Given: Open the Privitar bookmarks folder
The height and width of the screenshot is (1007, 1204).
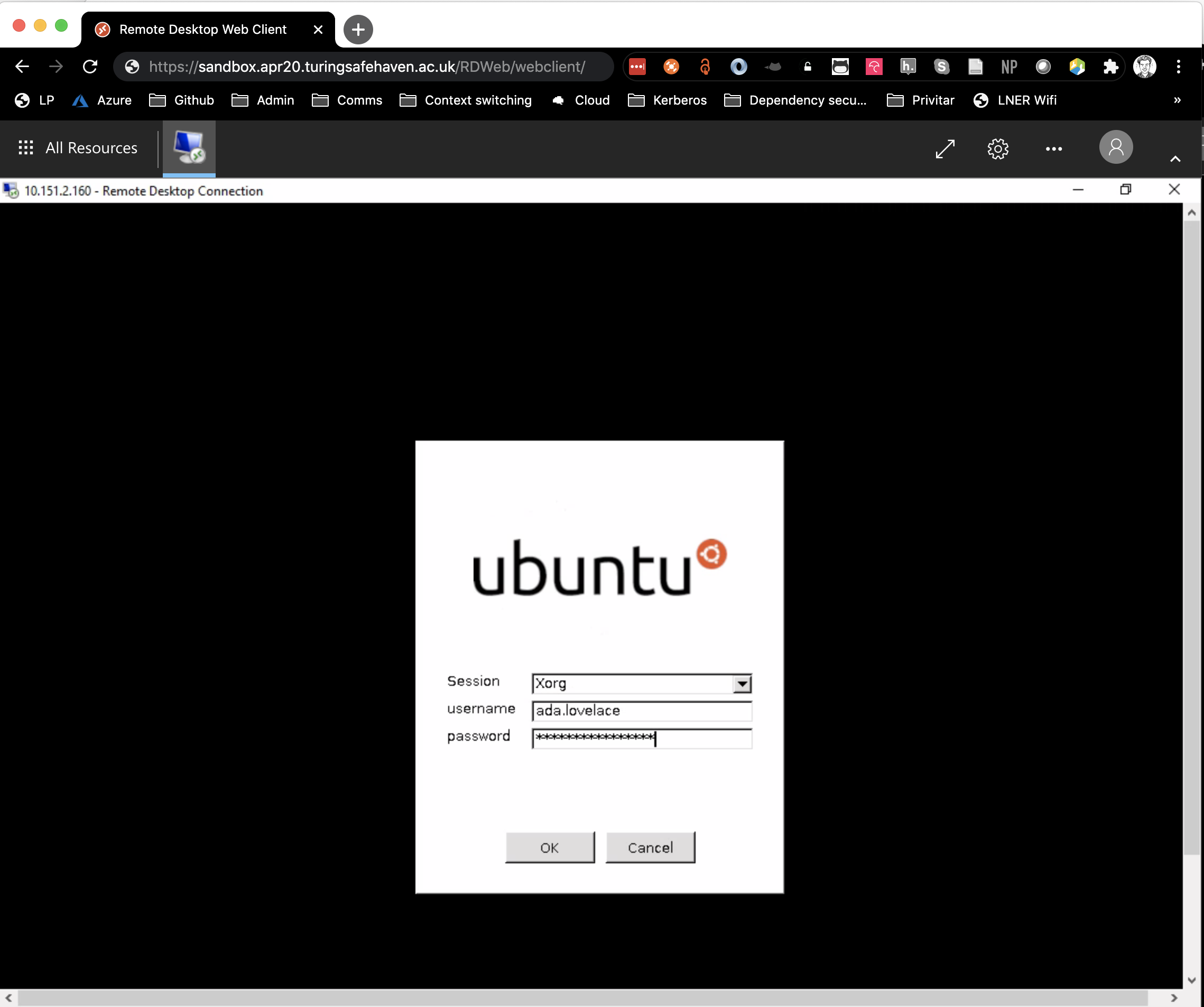Looking at the screenshot, I should coord(921,100).
